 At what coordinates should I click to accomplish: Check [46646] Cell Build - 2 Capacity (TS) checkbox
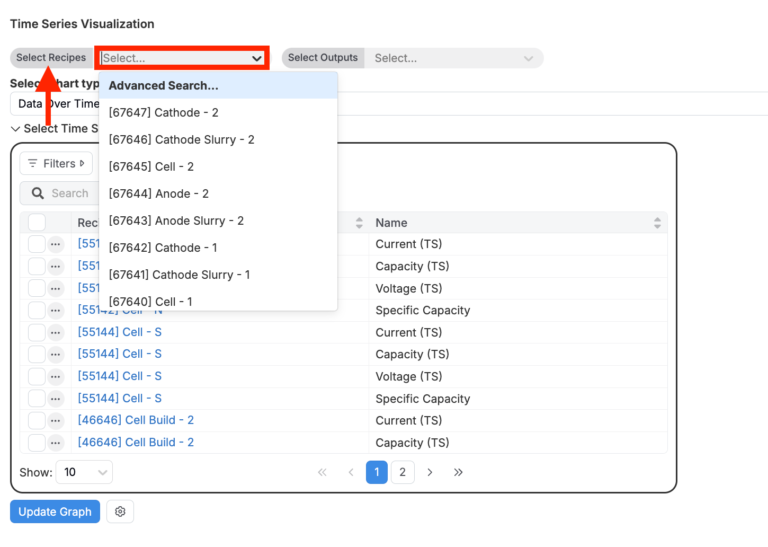[x=37, y=443]
